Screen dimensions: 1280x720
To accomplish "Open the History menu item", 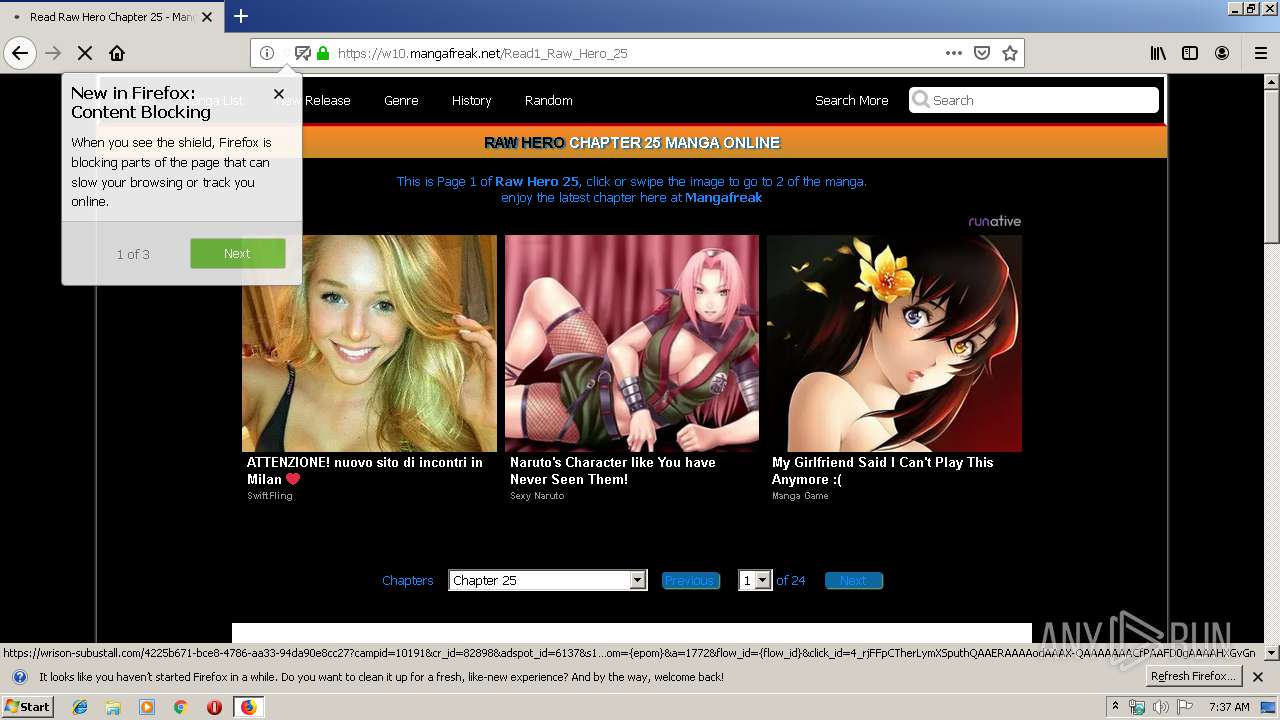I will [471, 100].
